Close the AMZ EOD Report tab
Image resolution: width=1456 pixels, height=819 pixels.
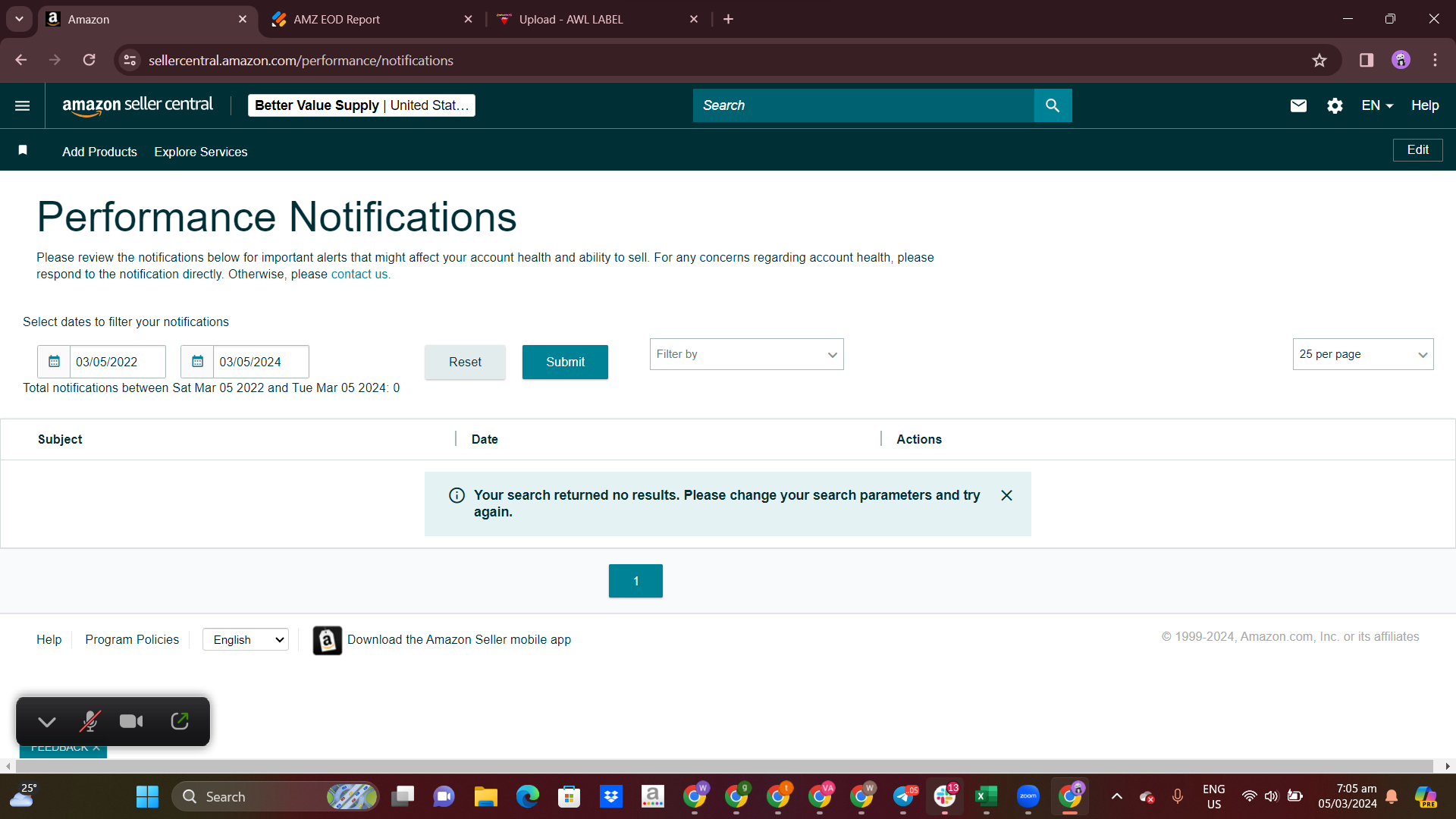point(468,19)
